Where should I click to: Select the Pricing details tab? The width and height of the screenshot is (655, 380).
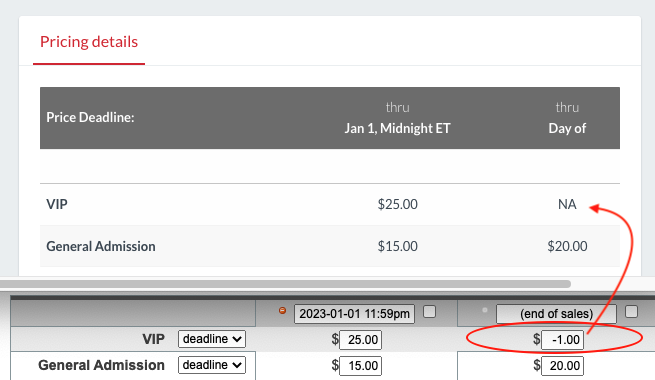[89, 42]
